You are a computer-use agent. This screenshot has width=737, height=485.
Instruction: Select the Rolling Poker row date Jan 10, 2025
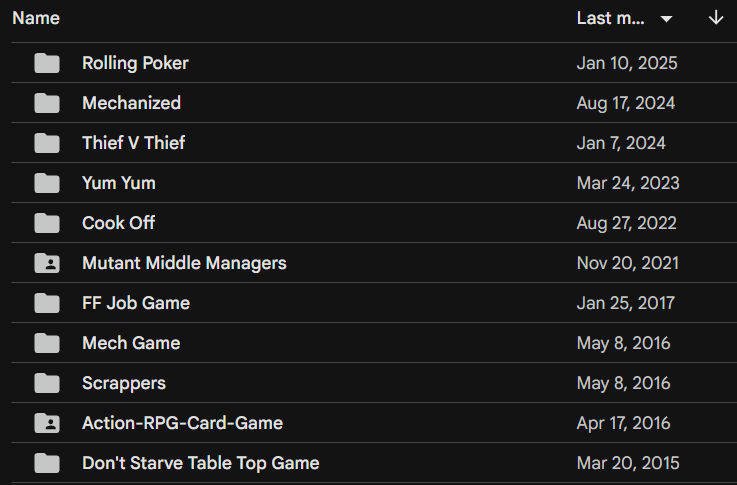tap(627, 63)
